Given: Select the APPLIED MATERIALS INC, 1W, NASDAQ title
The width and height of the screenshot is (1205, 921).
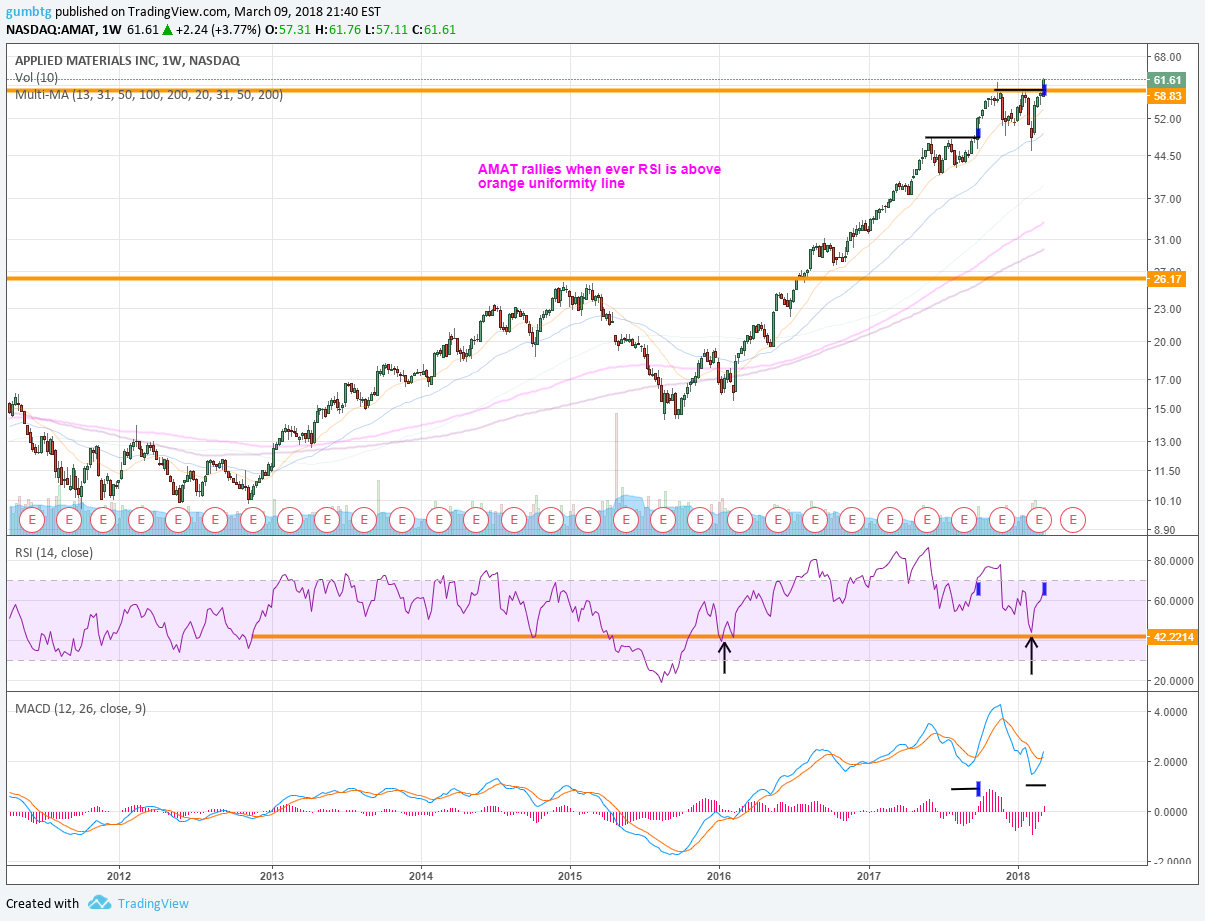Looking at the screenshot, I should (127, 61).
